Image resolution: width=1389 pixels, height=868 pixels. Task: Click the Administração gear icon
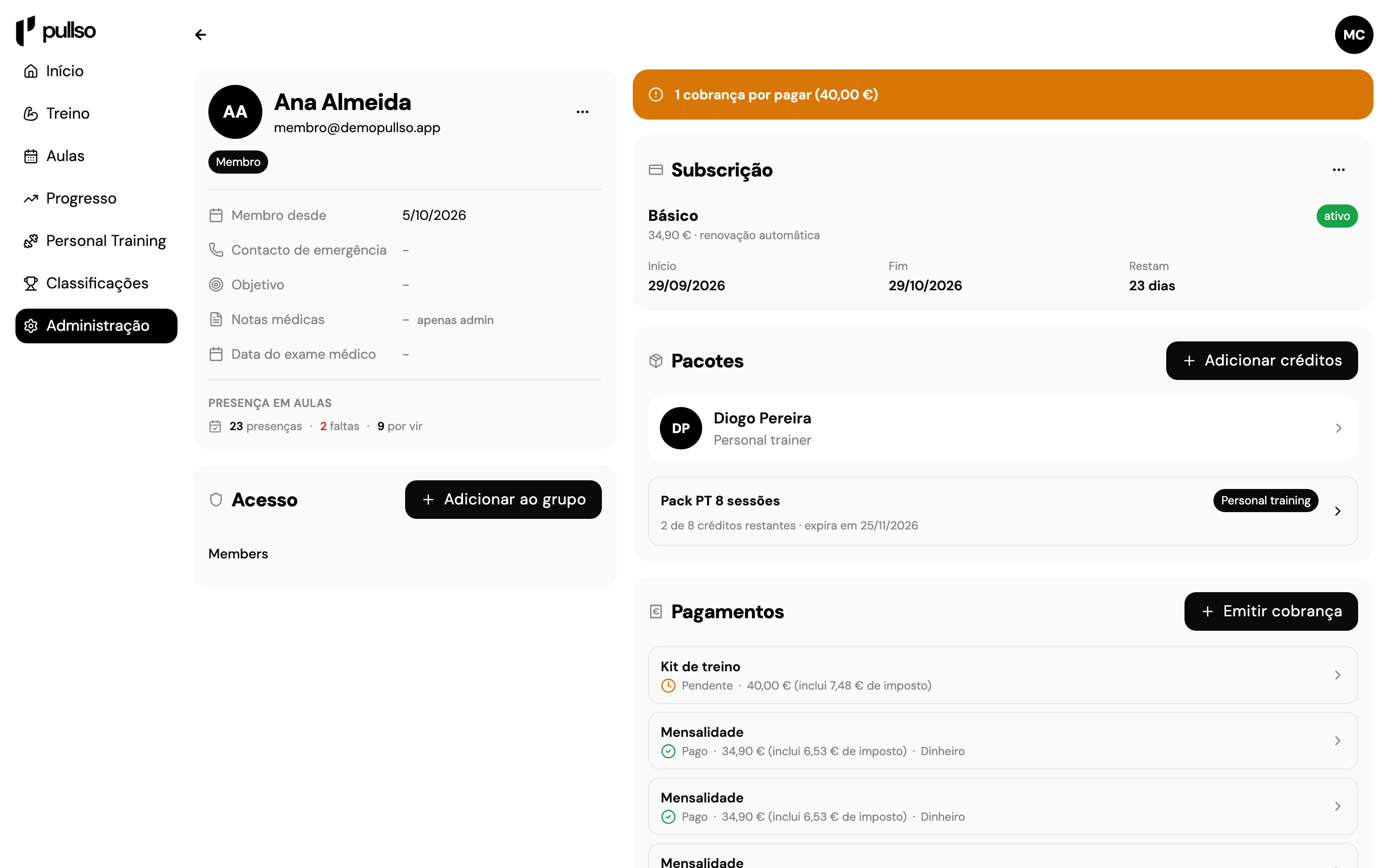[31, 326]
